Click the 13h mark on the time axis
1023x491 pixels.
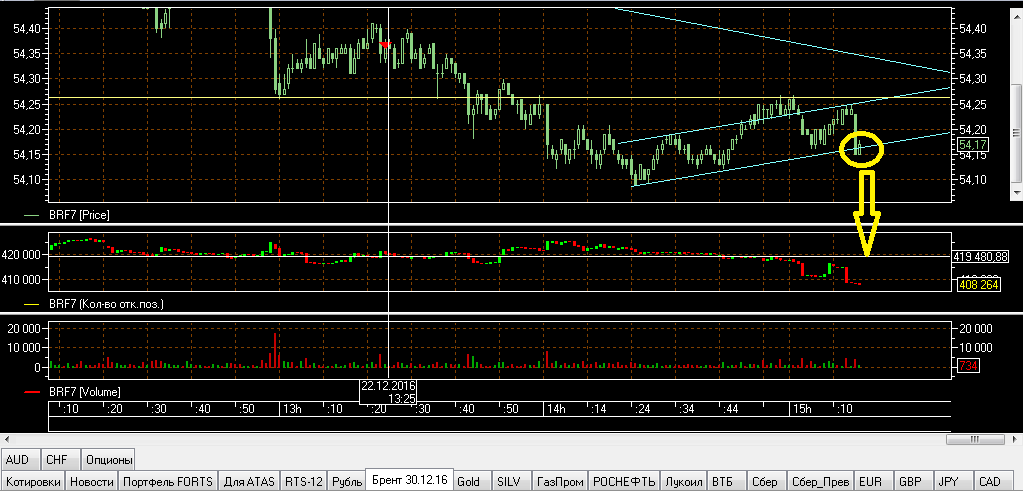pos(294,409)
